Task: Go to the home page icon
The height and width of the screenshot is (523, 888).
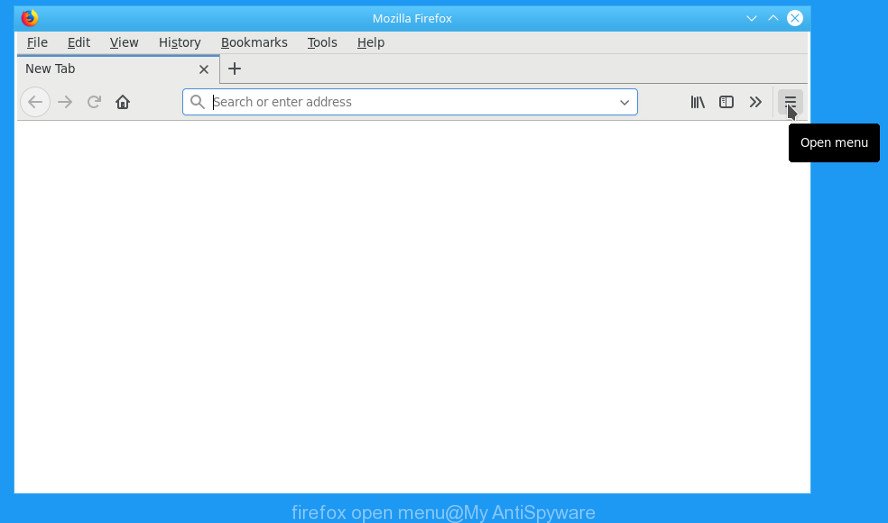Action: click(123, 102)
